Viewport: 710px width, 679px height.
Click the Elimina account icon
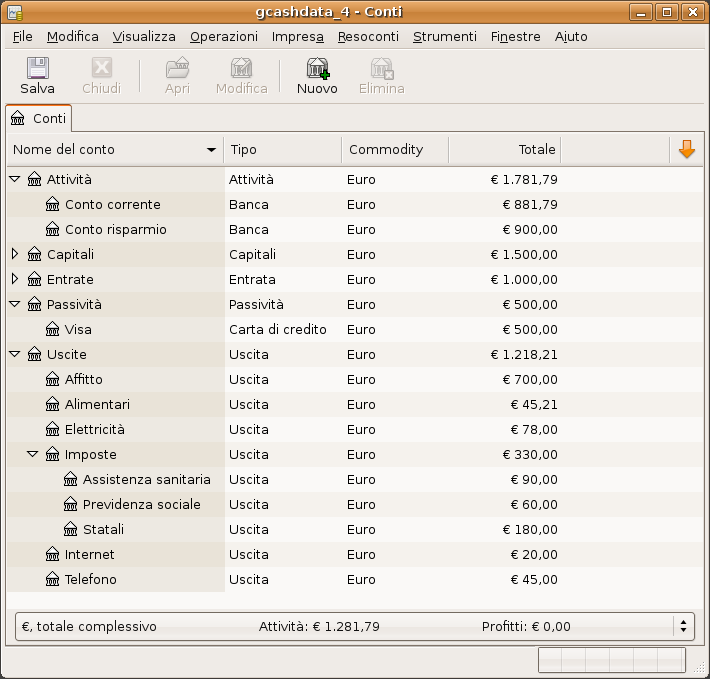(381, 69)
